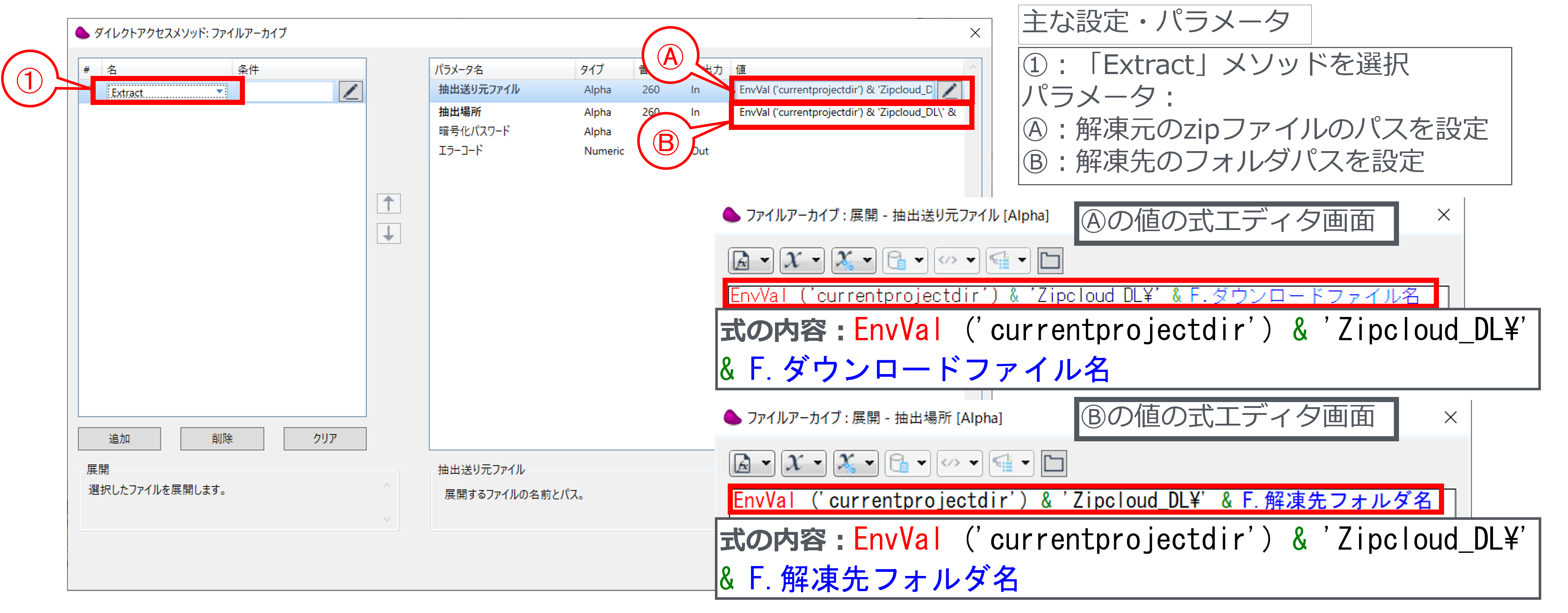Click the condition field beside Extract
Viewport: 1568px width, 613px height.
tap(289, 92)
